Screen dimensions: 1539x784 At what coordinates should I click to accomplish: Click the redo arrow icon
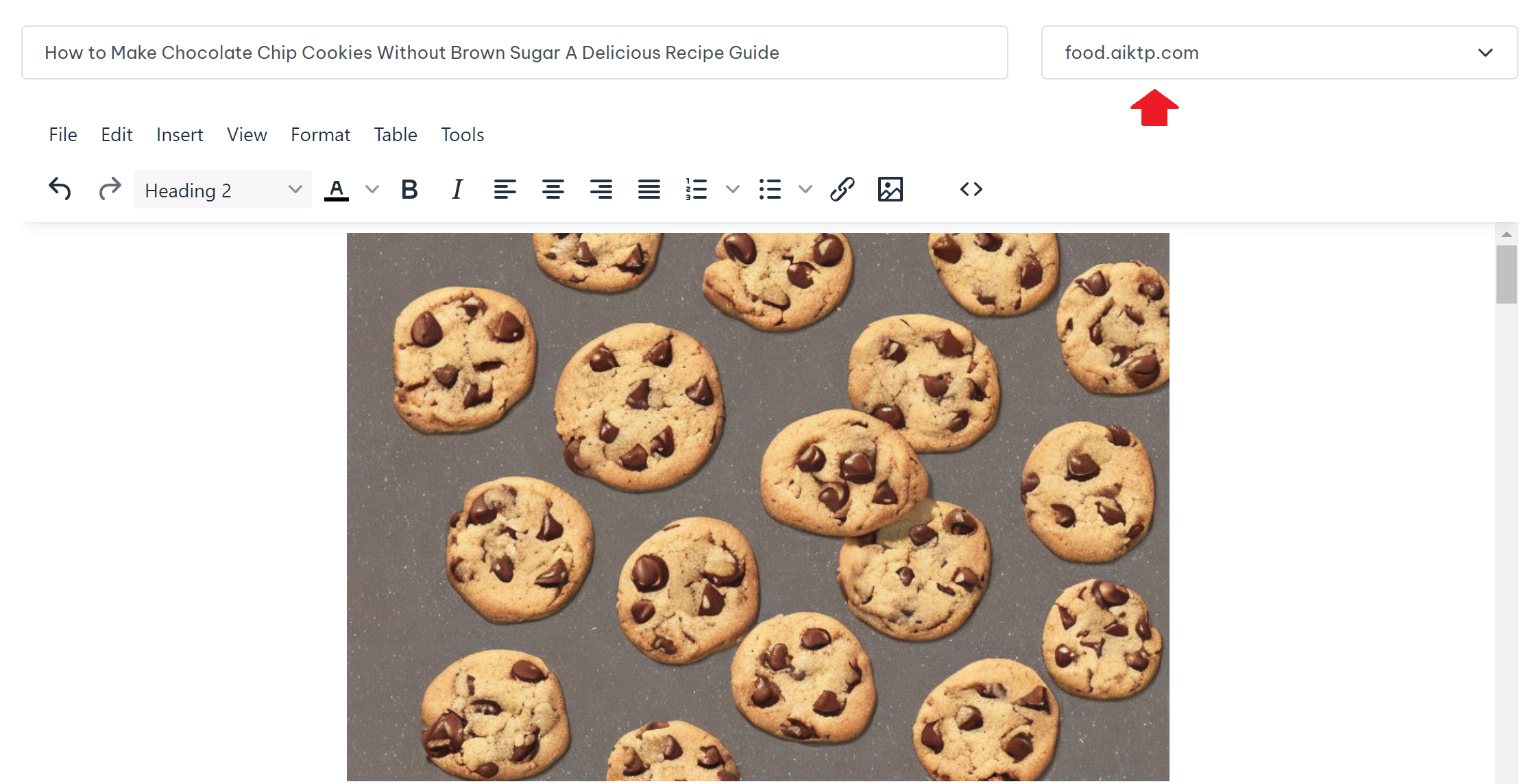[110, 189]
